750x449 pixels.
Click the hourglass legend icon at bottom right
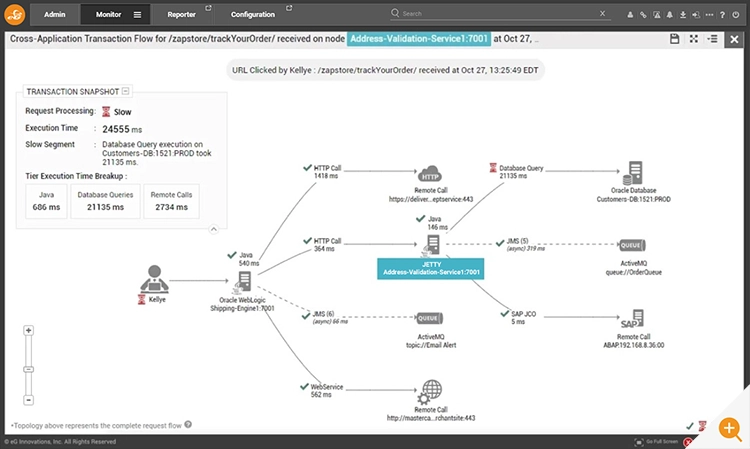click(x=702, y=425)
